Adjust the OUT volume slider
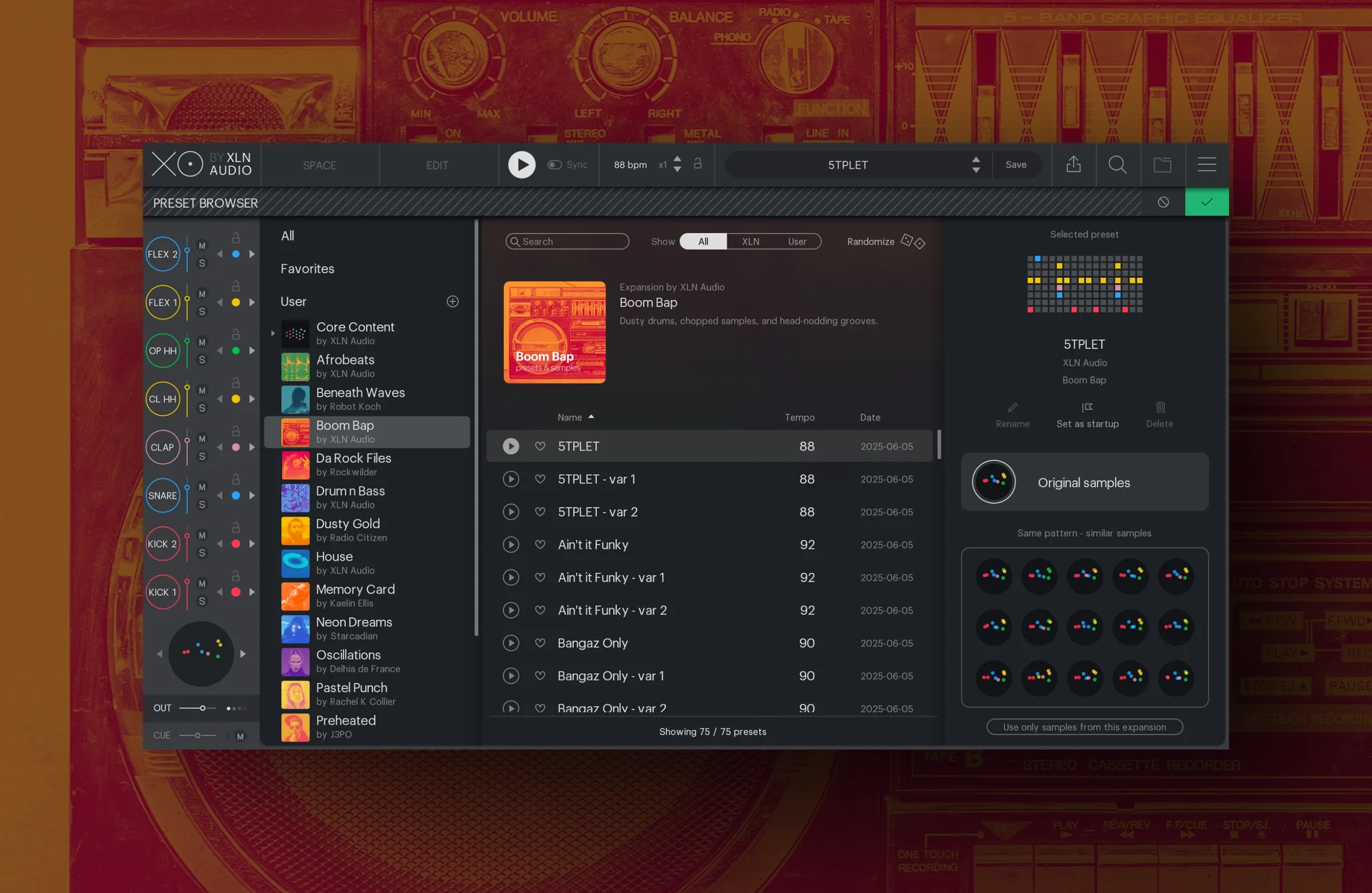1372x893 pixels. click(x=197, y=708)
